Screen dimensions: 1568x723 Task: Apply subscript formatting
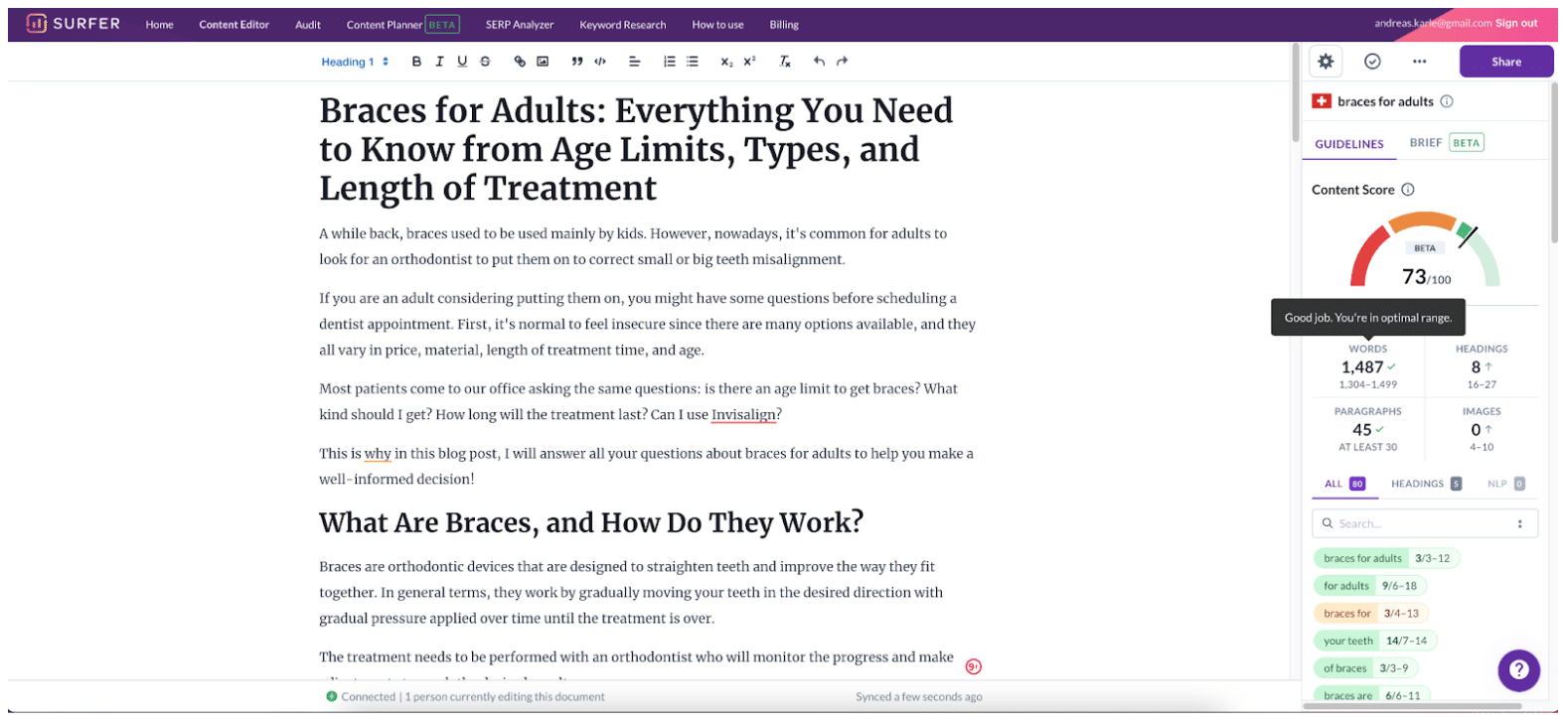(x=726, y=62)
